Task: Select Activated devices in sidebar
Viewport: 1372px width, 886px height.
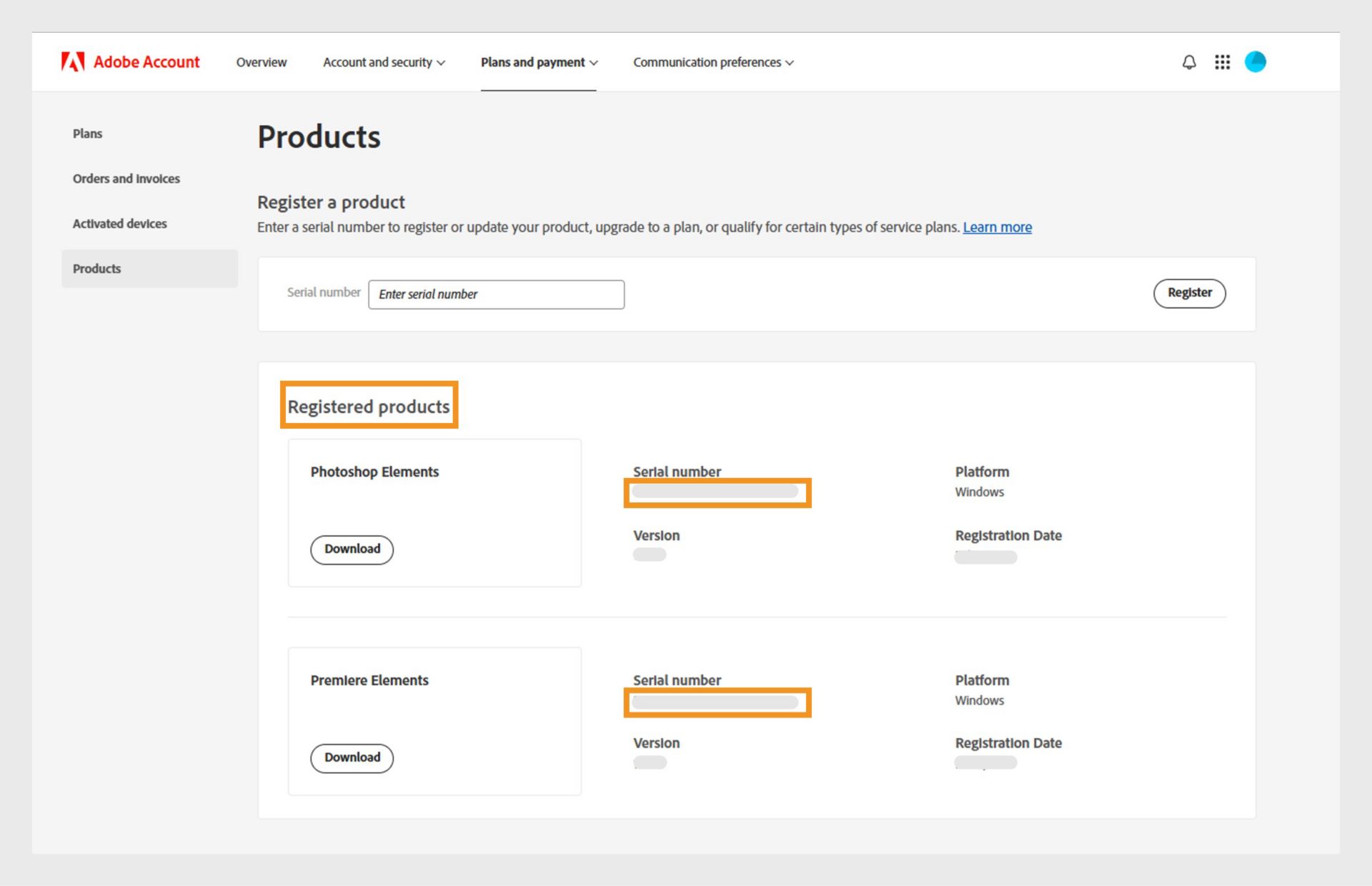Action: pyautogui.click(x=119, y=224)
